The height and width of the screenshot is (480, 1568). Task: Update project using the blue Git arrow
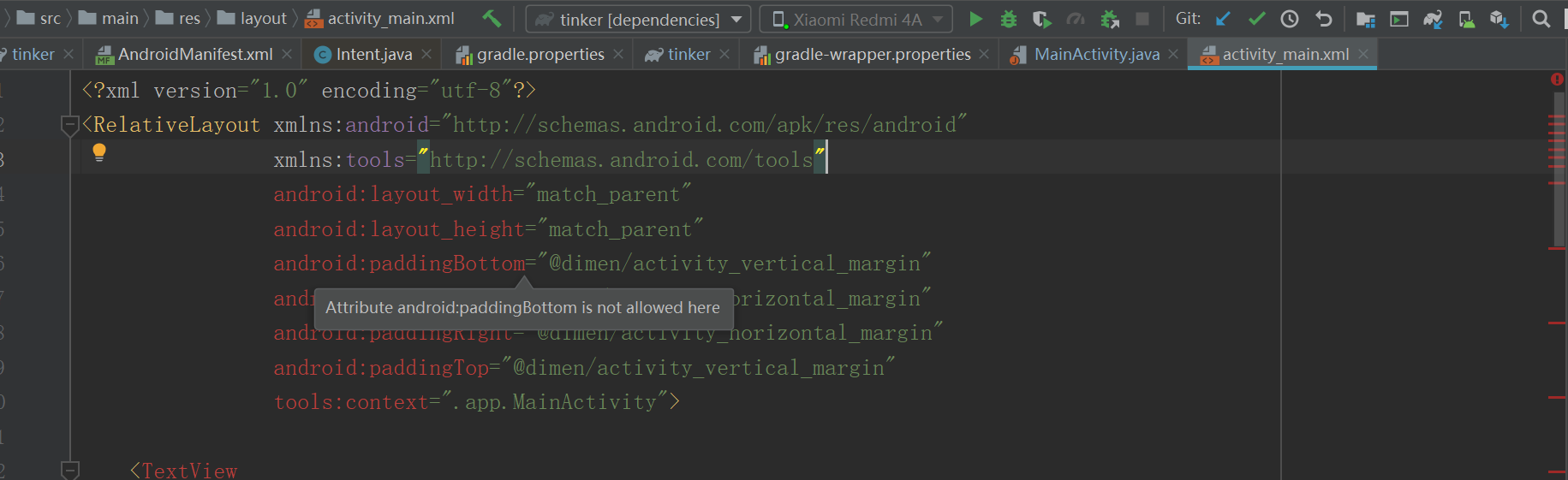1223,19
